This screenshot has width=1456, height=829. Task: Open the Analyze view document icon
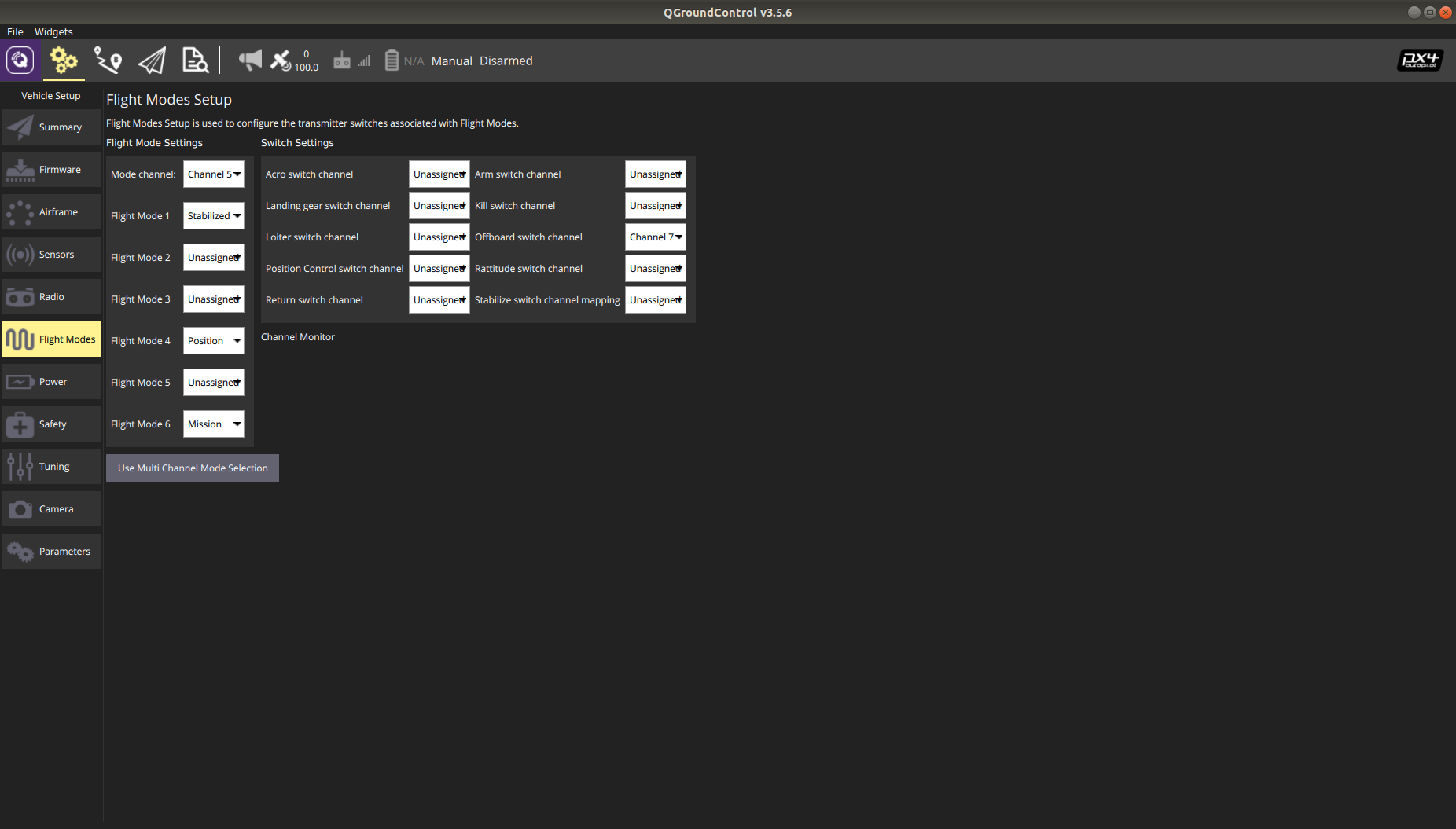(x=195, y=61)
